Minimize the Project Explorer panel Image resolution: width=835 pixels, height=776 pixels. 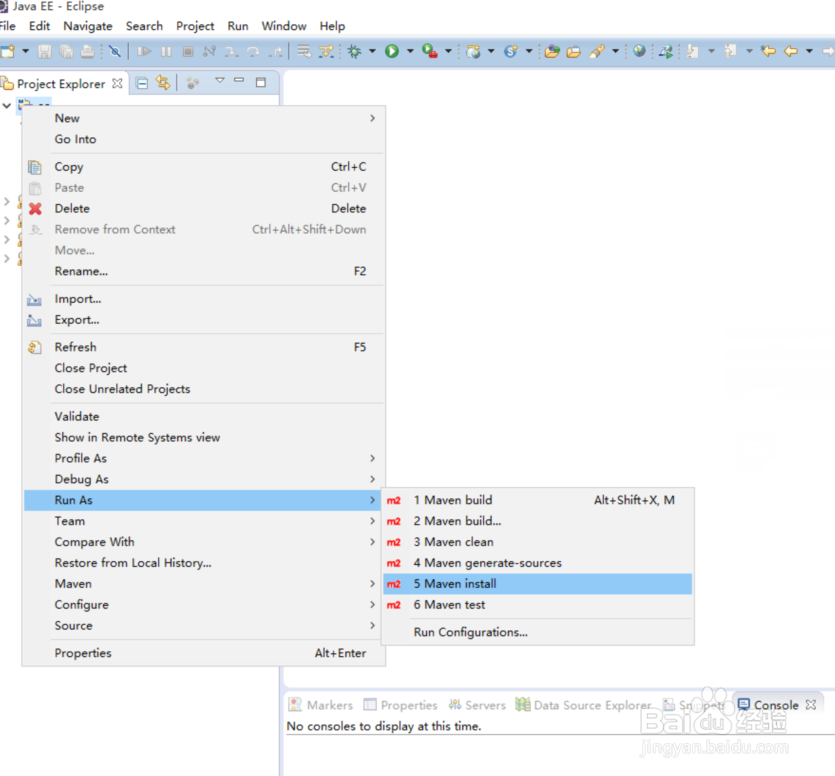pyautogui.click(x=239, y=80)
